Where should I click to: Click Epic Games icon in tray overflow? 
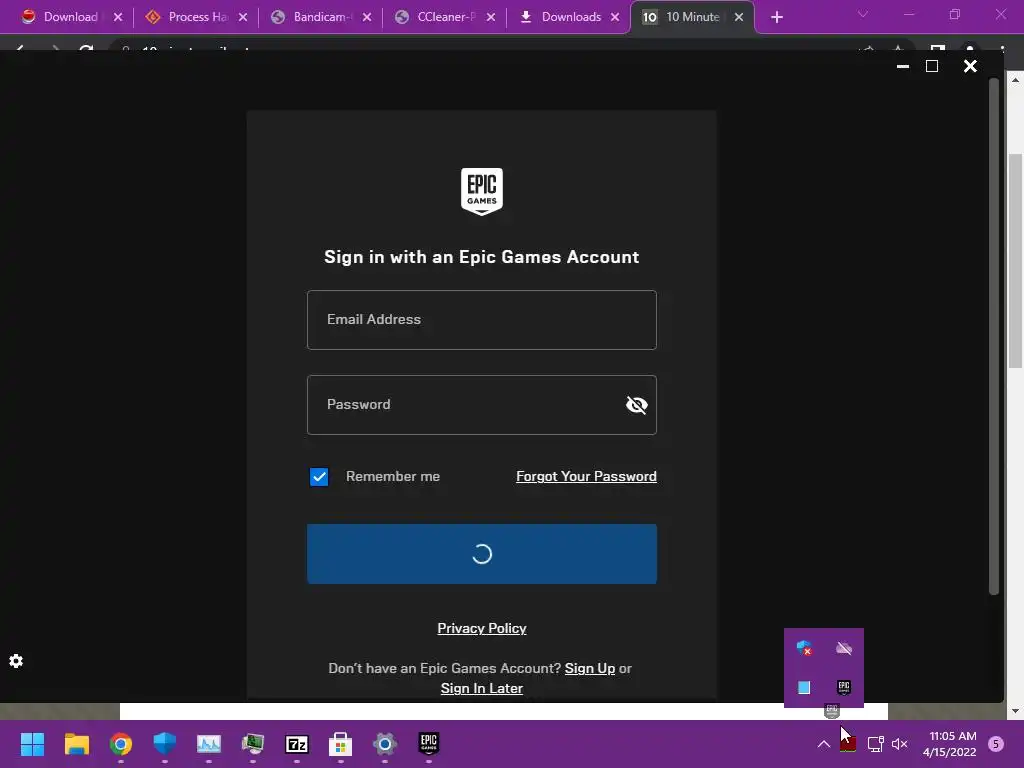[x=844, y=687]
